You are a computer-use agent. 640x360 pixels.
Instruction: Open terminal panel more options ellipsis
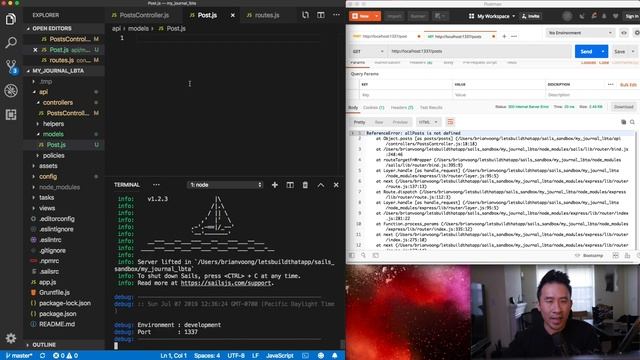[x=156, y=185]
